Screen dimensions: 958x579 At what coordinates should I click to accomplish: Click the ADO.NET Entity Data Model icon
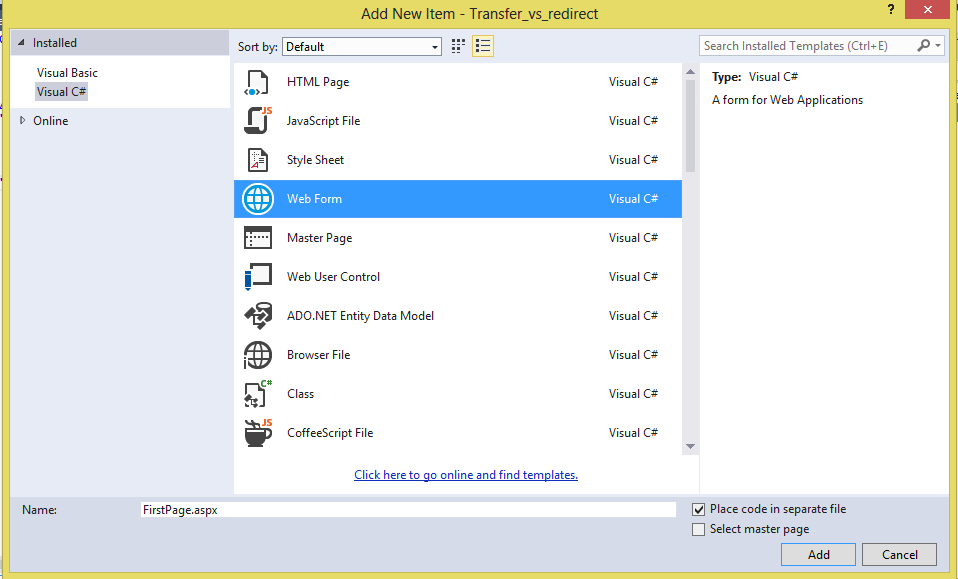257,315
